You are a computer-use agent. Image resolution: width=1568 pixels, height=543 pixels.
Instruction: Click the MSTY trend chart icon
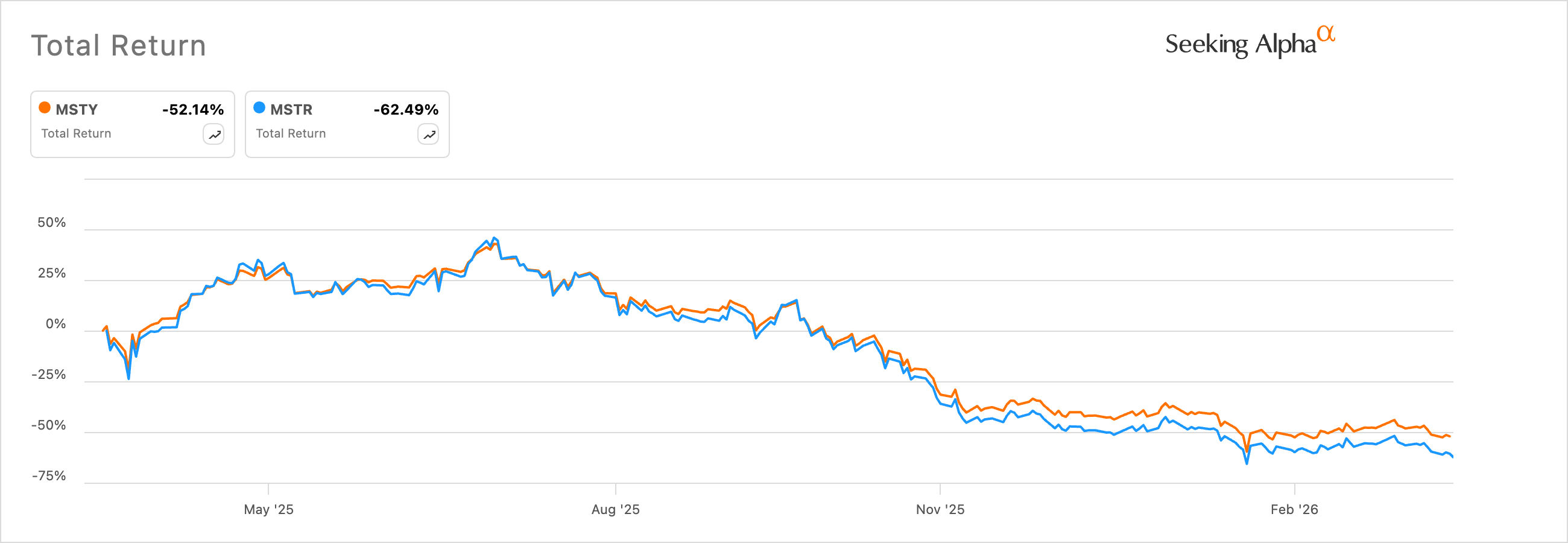tap(213, 135)
